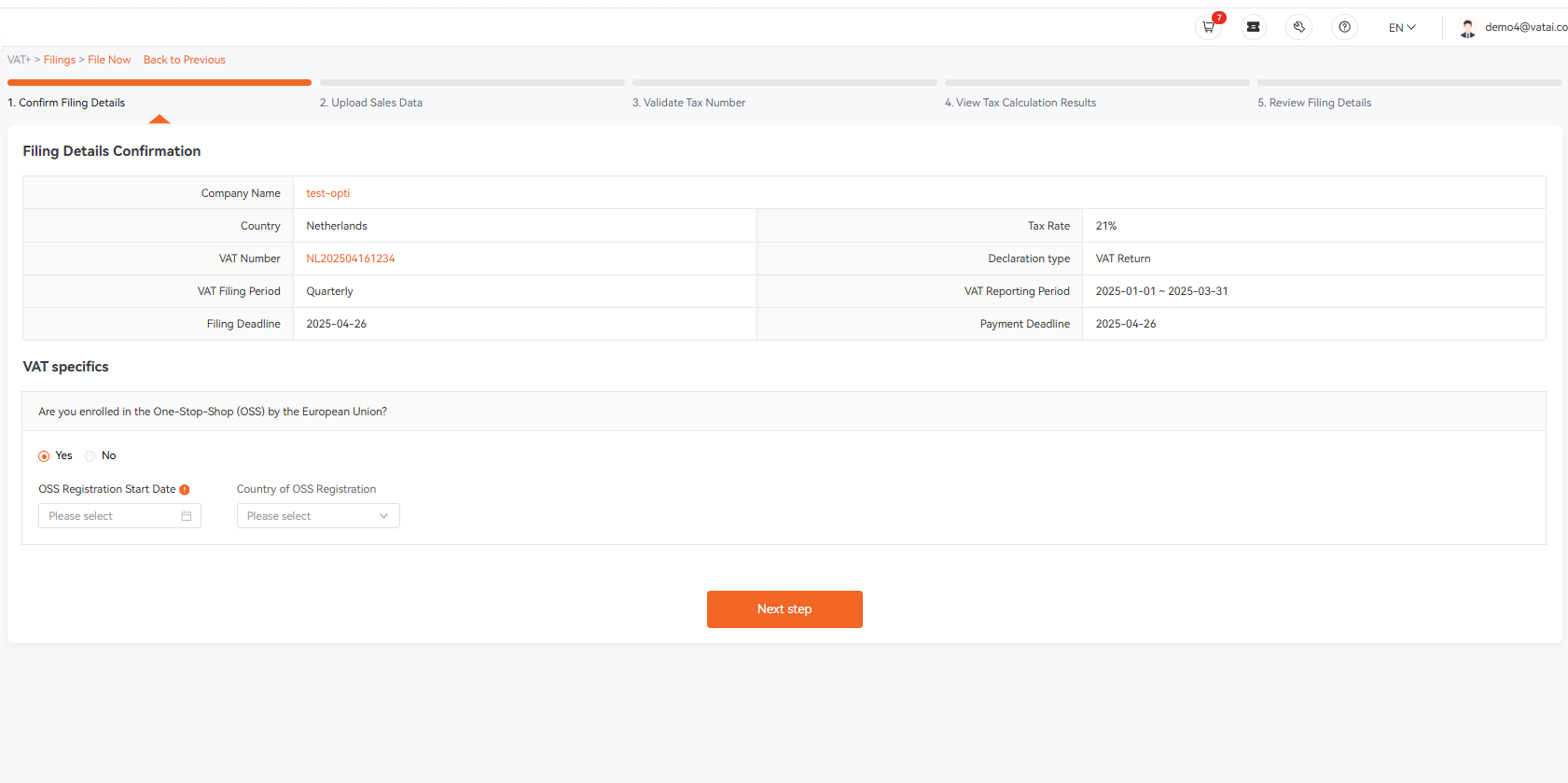Click the VAT Return declaration type value
Viewport: 1568px width, 783px height.
click(1123, 259)
